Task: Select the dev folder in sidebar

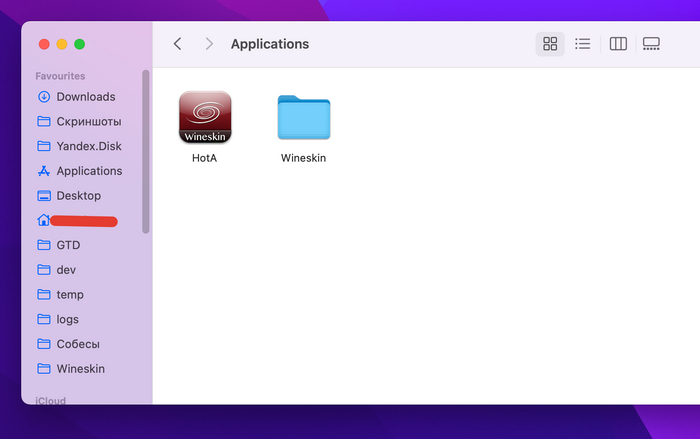Action: [66, 270]
